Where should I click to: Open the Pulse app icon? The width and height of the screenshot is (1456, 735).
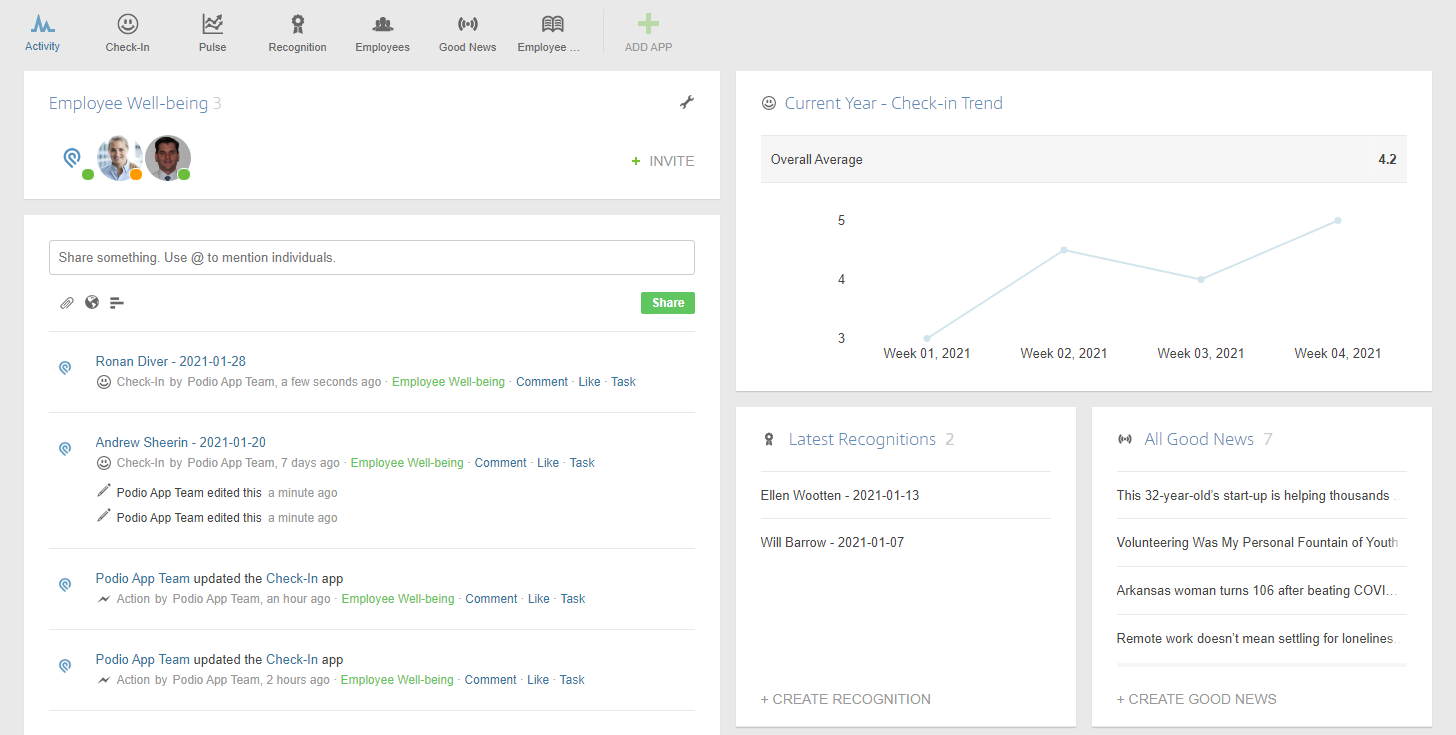[212, 25]
